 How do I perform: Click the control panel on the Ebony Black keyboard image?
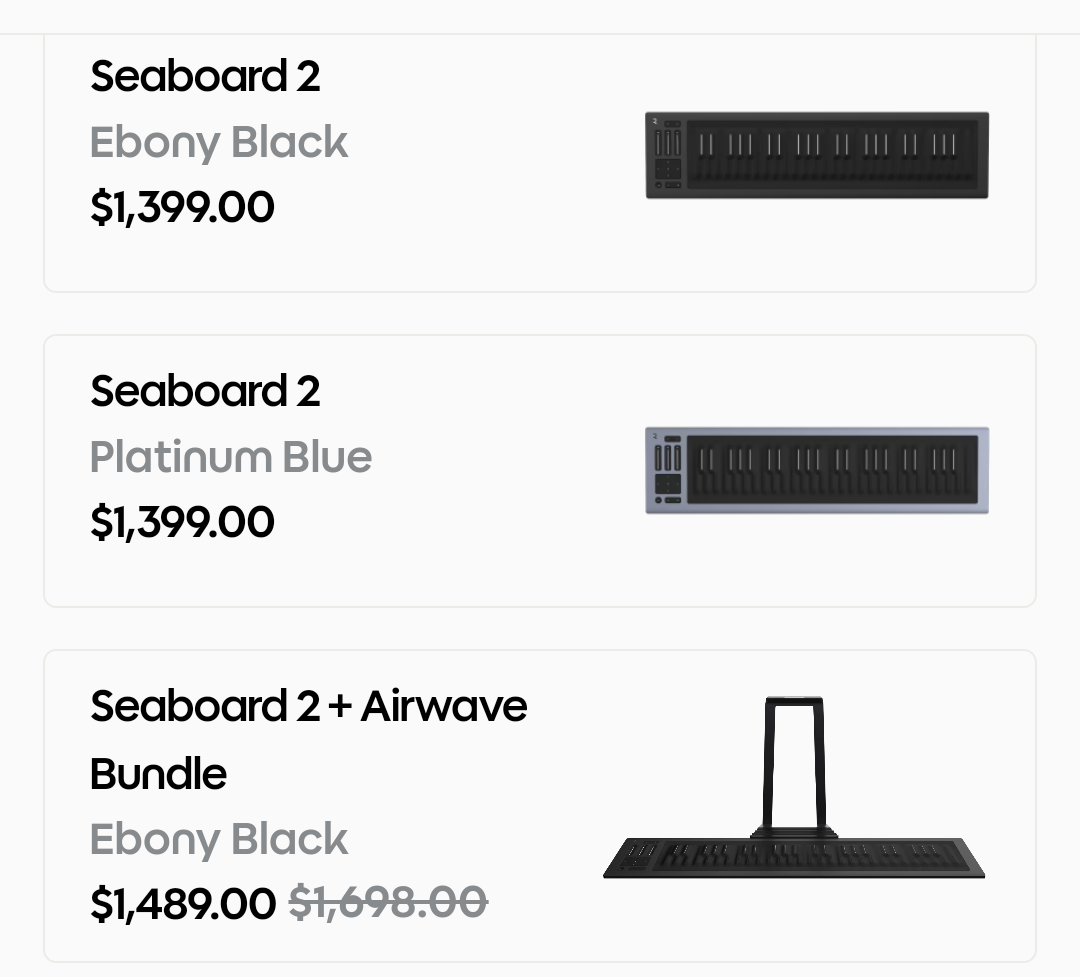click(669, 157)
